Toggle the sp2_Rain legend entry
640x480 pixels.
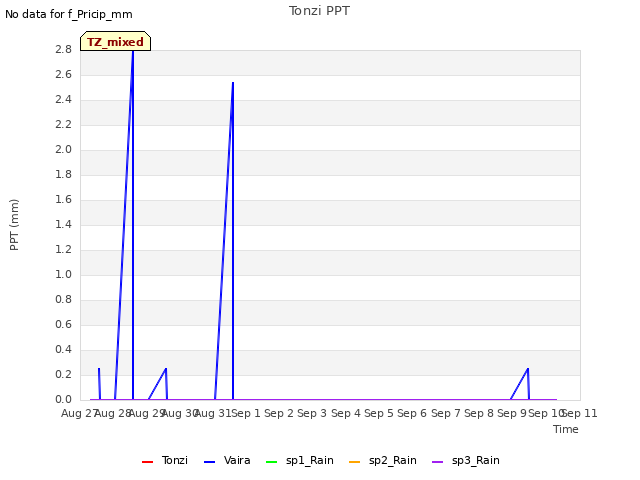pos(383,460)
